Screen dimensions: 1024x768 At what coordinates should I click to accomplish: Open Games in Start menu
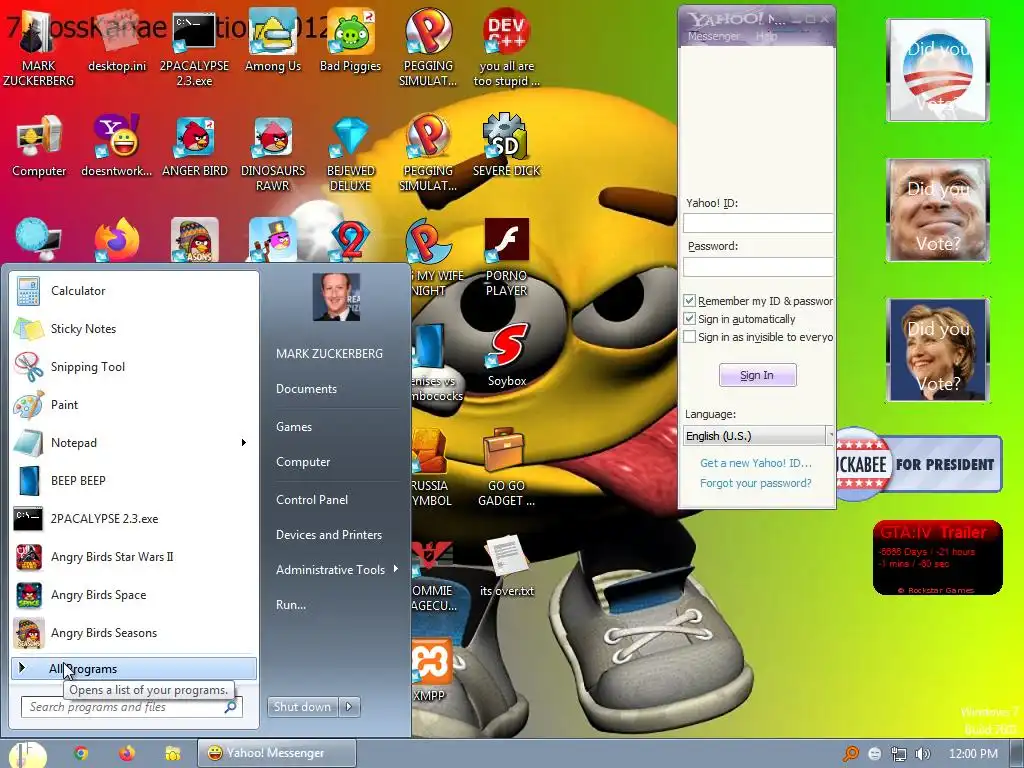(294, 426)
